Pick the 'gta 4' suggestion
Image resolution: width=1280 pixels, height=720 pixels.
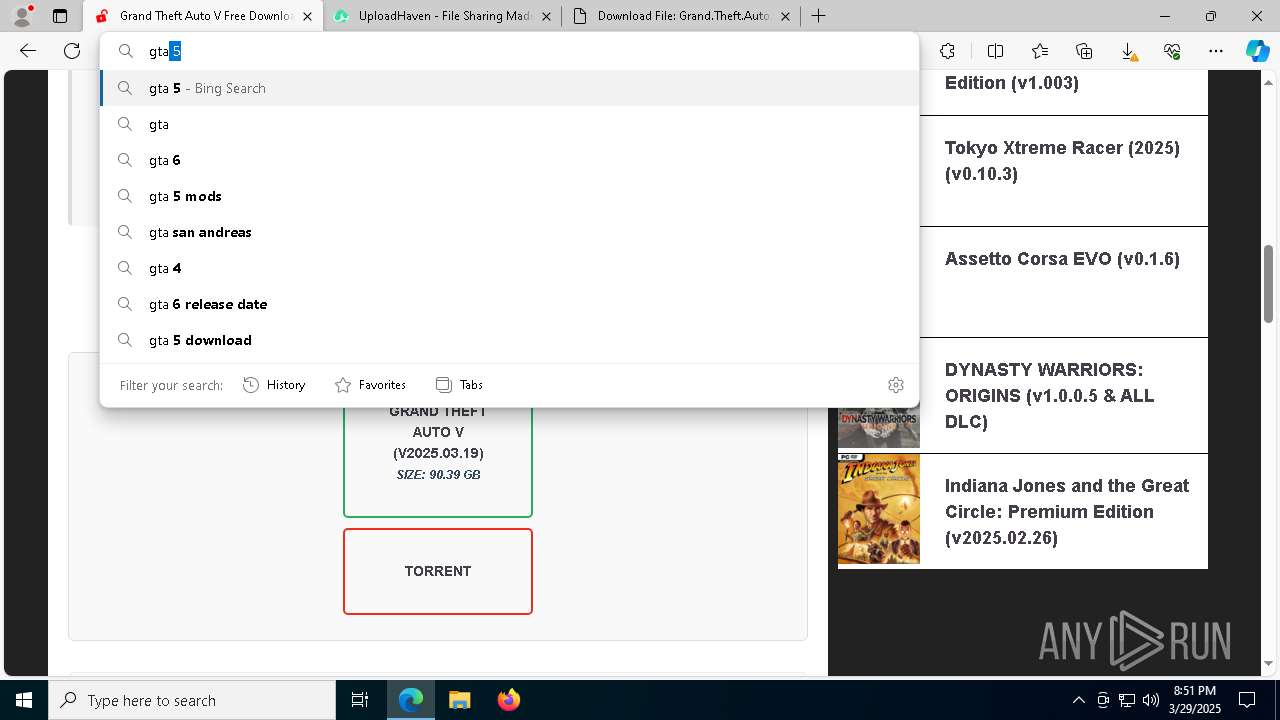tap(509, 268)
